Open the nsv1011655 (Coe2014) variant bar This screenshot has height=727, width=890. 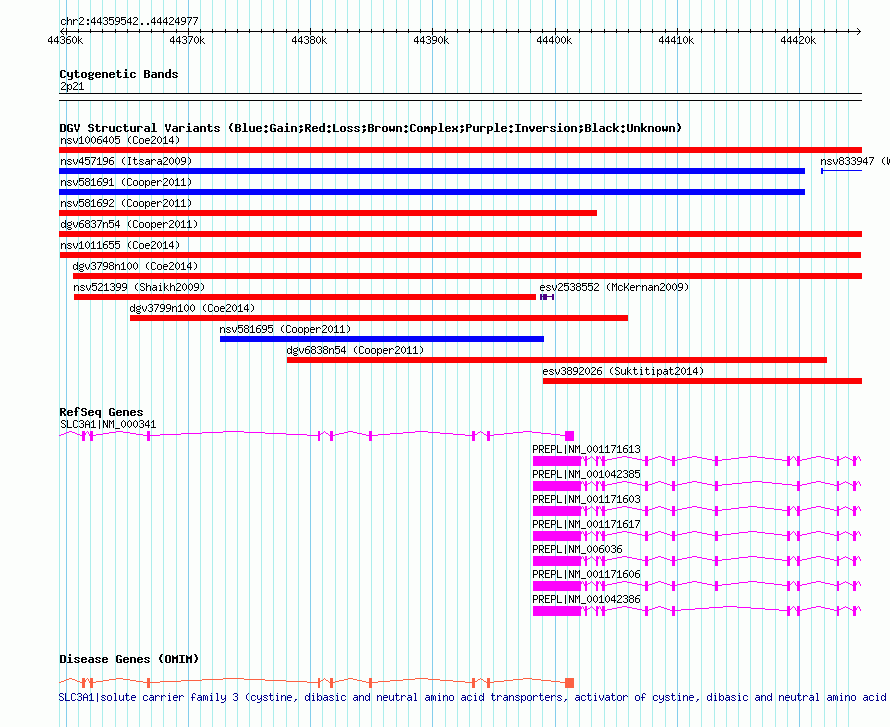(x=460, y=255)
